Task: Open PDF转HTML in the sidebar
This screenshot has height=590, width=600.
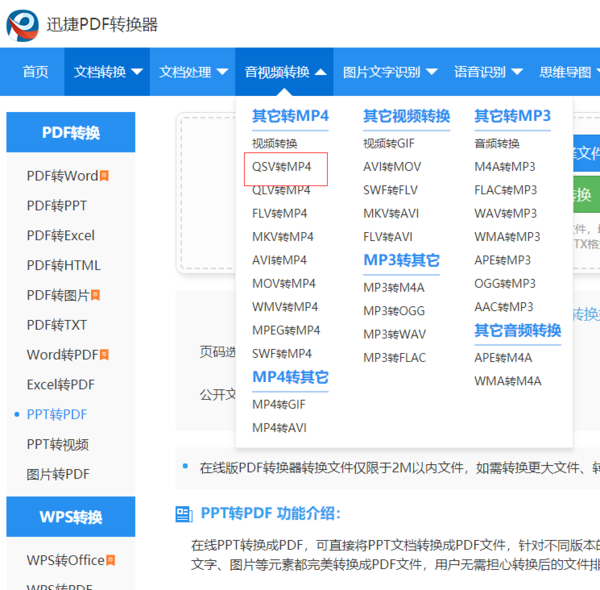Action: click(64, 265)
